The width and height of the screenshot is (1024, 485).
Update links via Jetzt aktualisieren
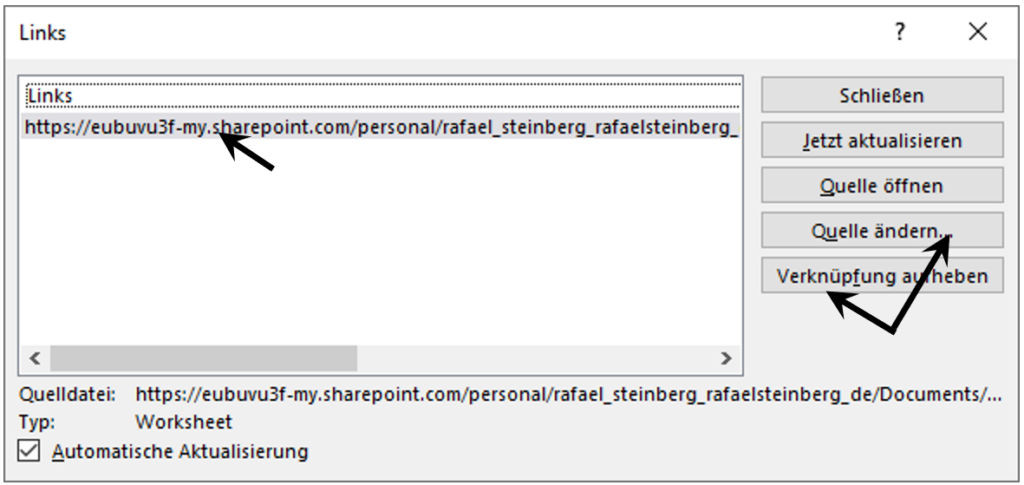click(882, 140)
